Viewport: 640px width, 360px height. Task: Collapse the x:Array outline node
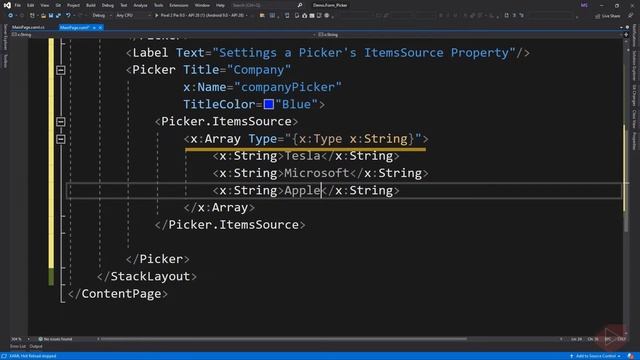60,139
